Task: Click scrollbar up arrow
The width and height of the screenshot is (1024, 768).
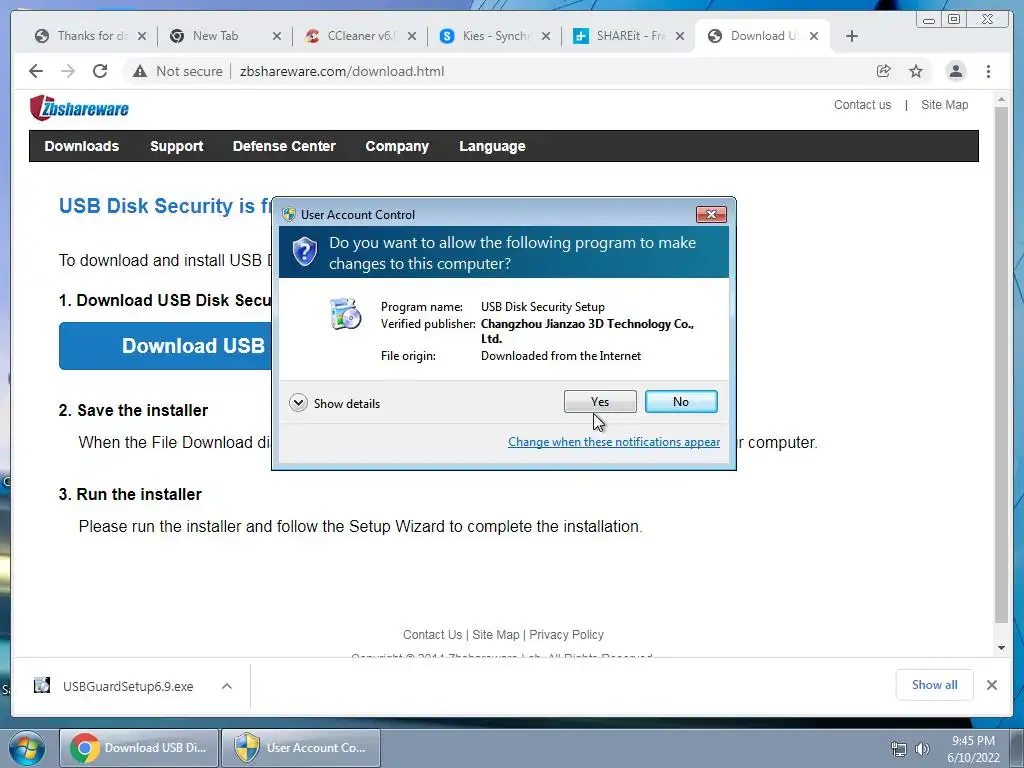Action: tap(1001, 101)
